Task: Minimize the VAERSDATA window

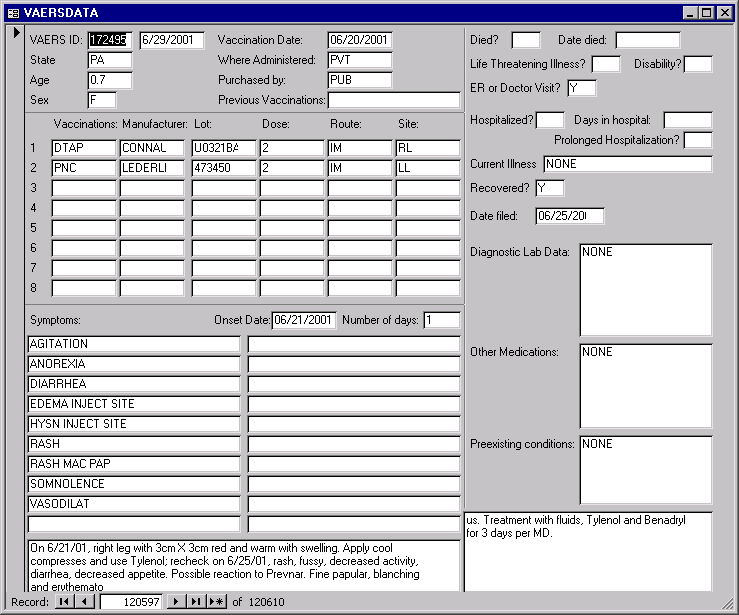Action: pos(690,13)
